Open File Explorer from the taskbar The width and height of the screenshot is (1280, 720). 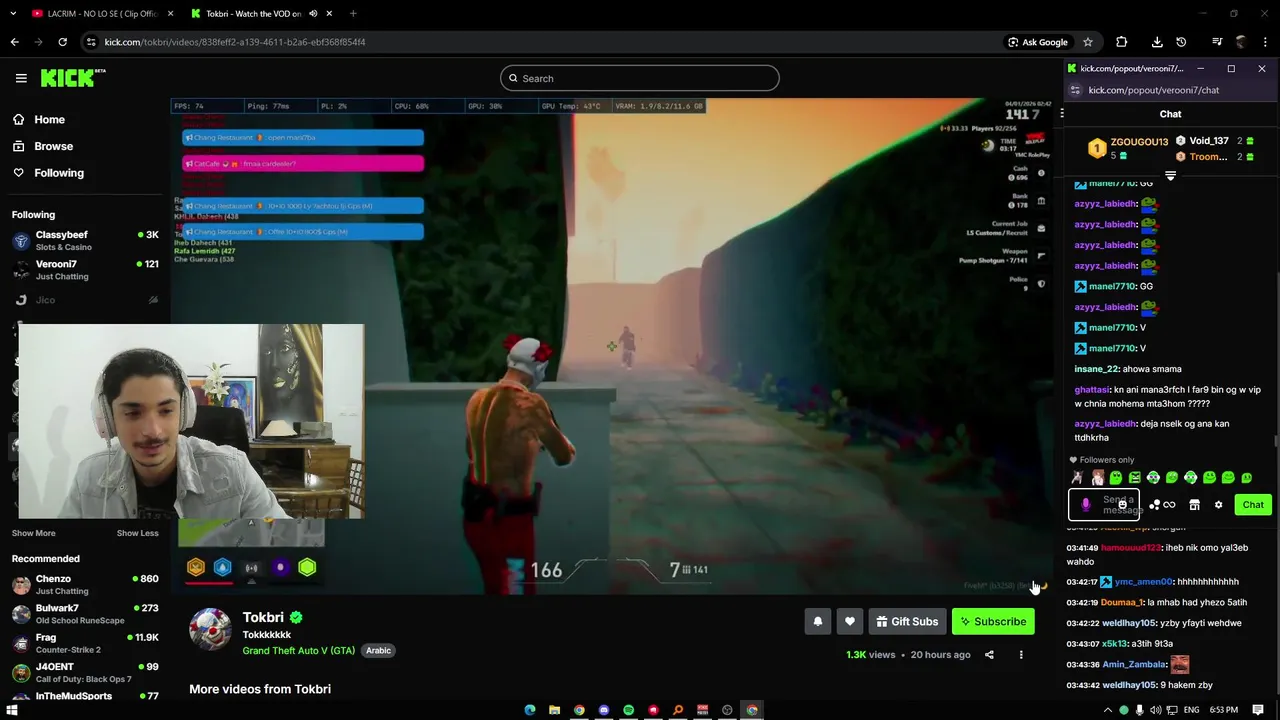pos(555,710)
